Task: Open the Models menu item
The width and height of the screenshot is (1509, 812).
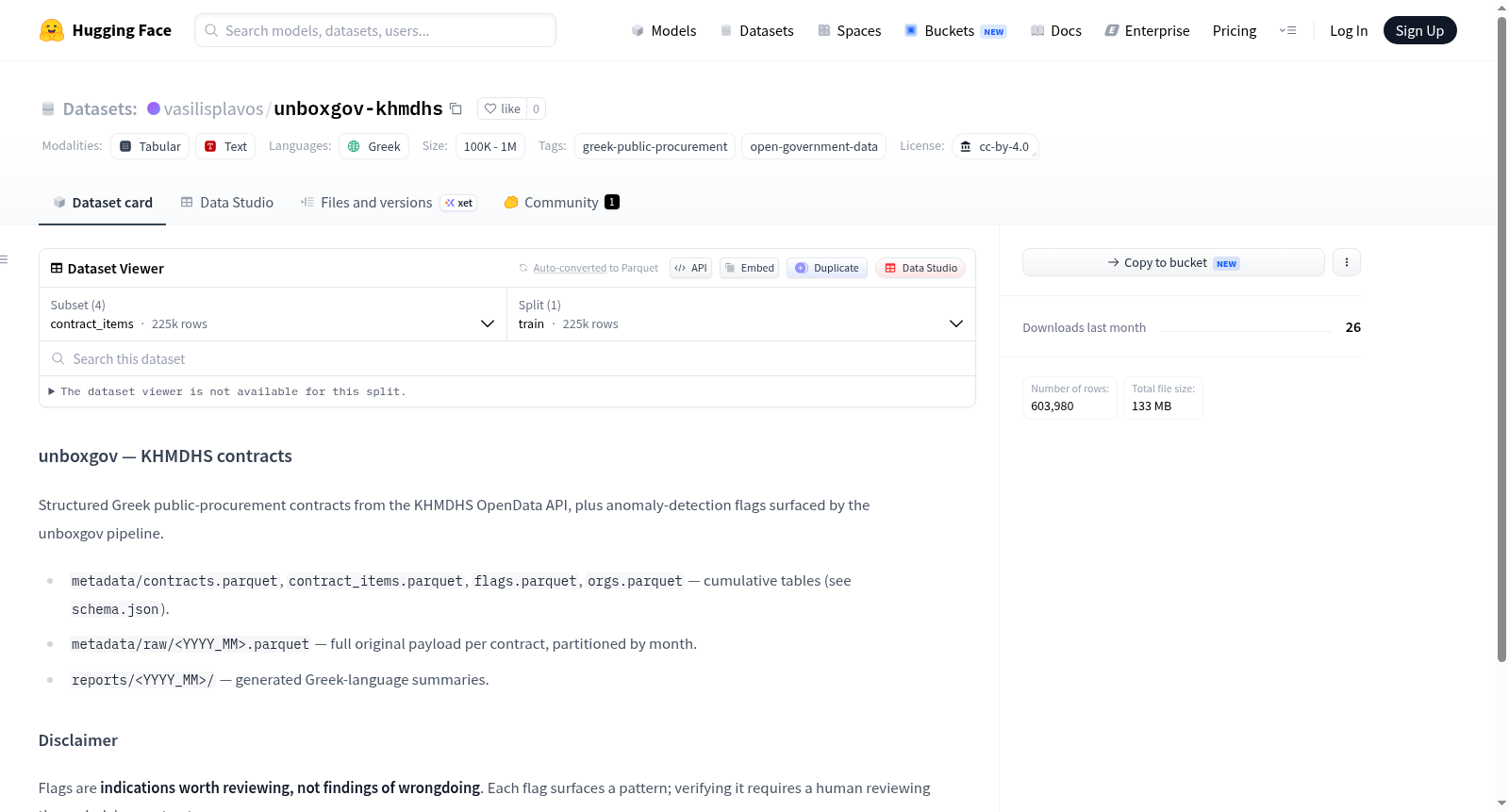Action: [x=664, y=30]
